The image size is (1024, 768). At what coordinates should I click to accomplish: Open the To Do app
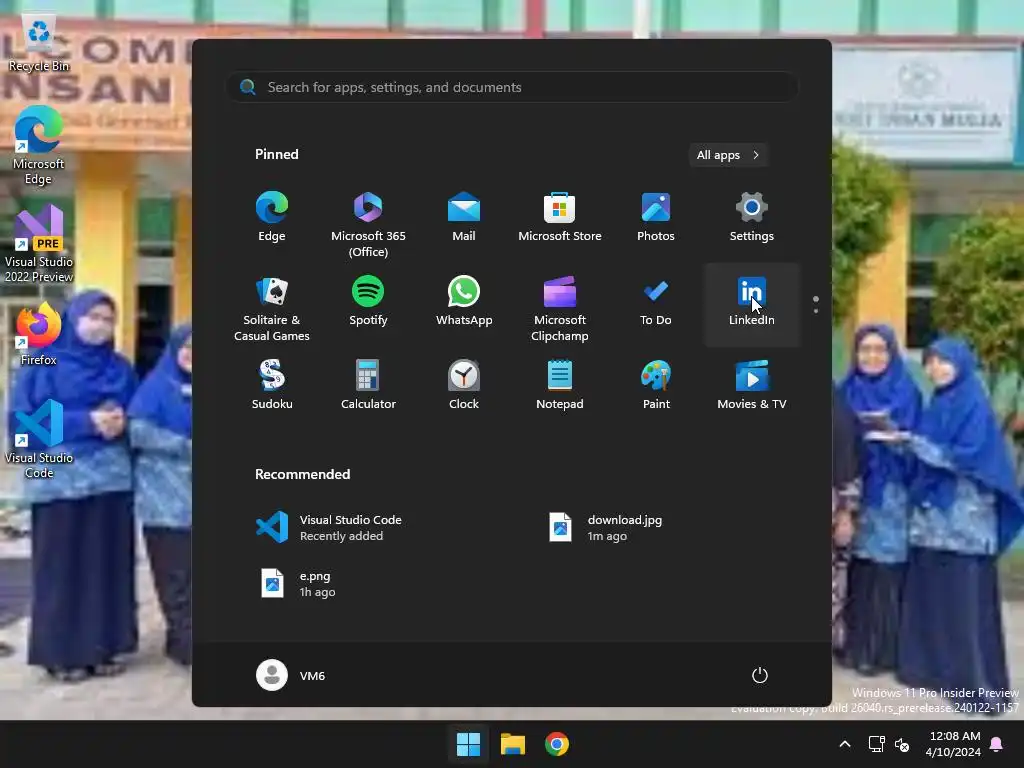pos(656,302)
